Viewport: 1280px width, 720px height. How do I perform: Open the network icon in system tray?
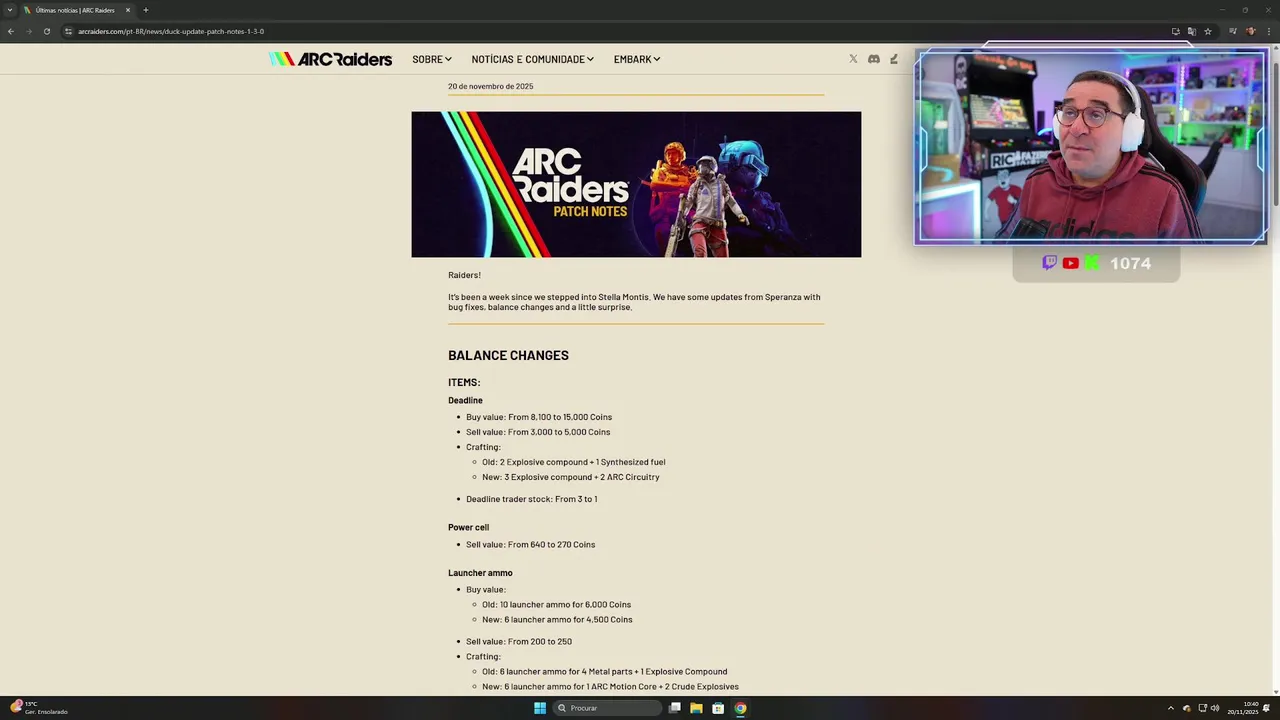1202,708
